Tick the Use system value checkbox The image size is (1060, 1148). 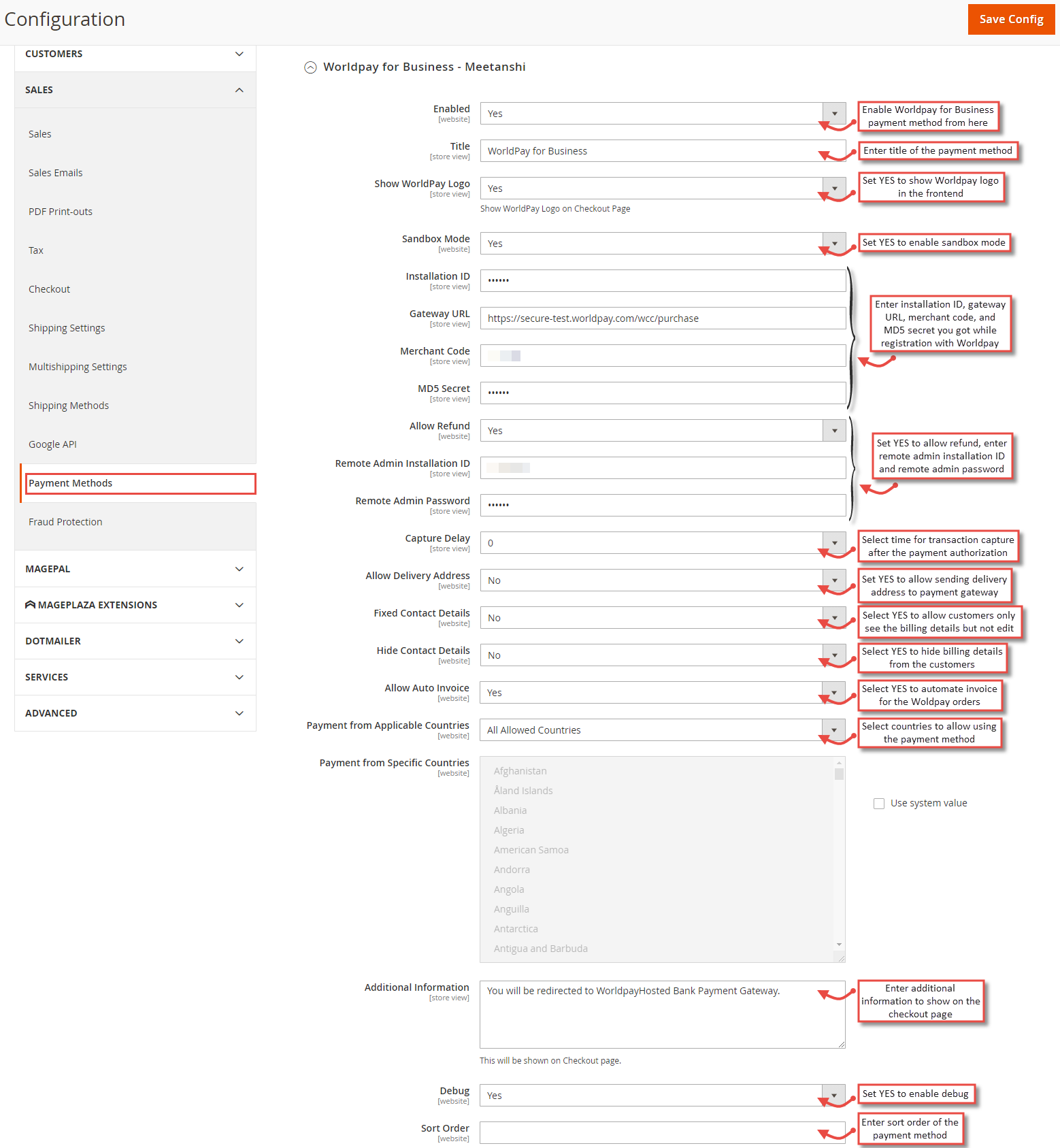pos(879,804)
